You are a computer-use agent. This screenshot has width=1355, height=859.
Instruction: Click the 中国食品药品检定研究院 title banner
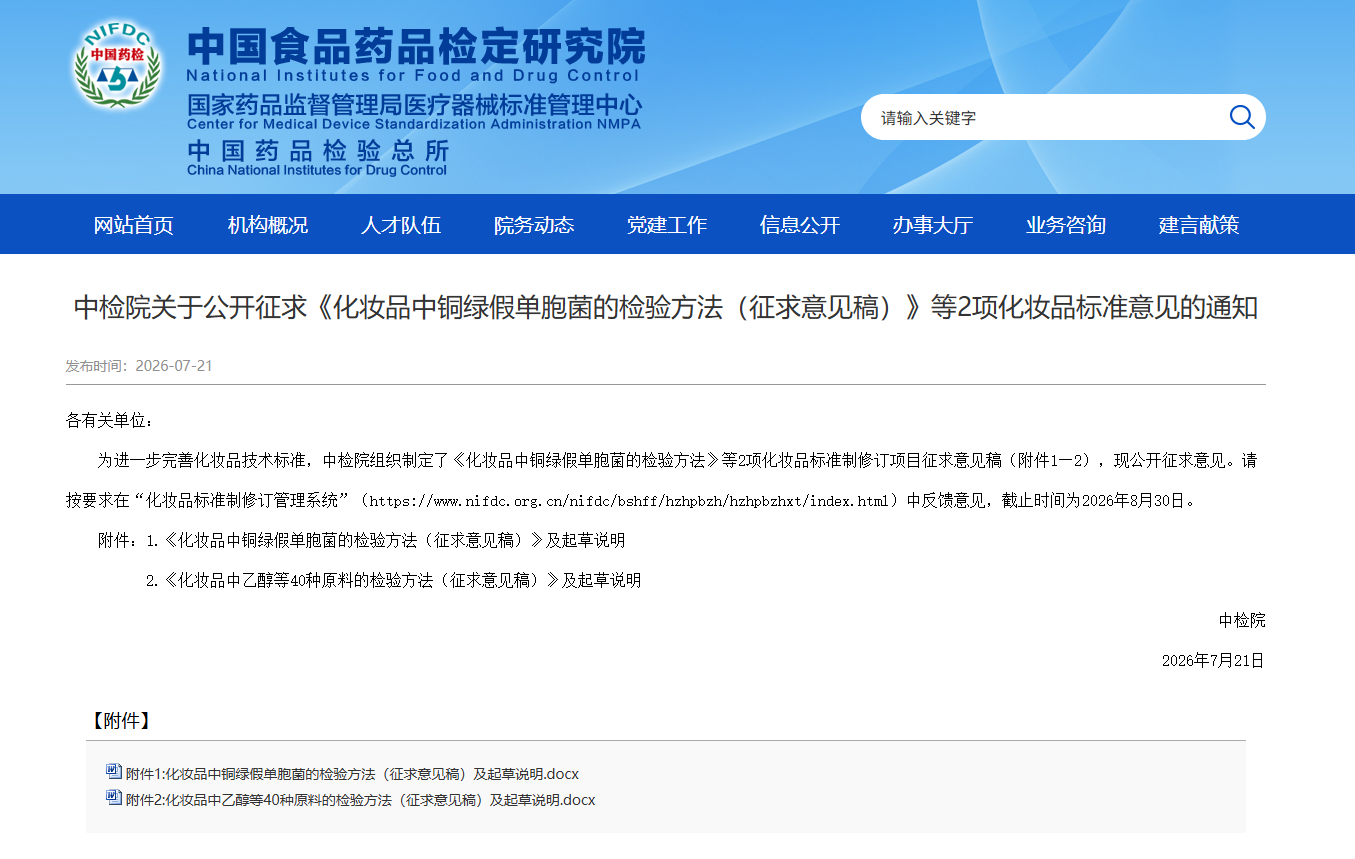(416, 47)
